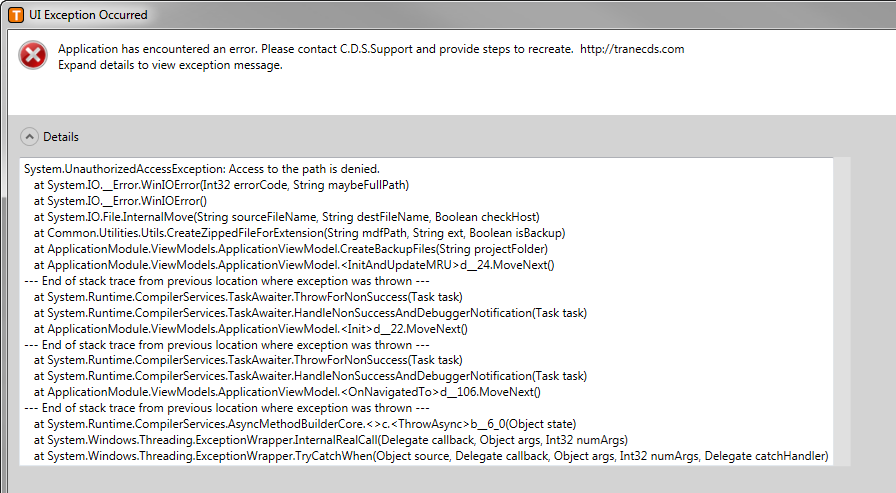Click the <Init>d__22.MoveNext stack line

250,329
